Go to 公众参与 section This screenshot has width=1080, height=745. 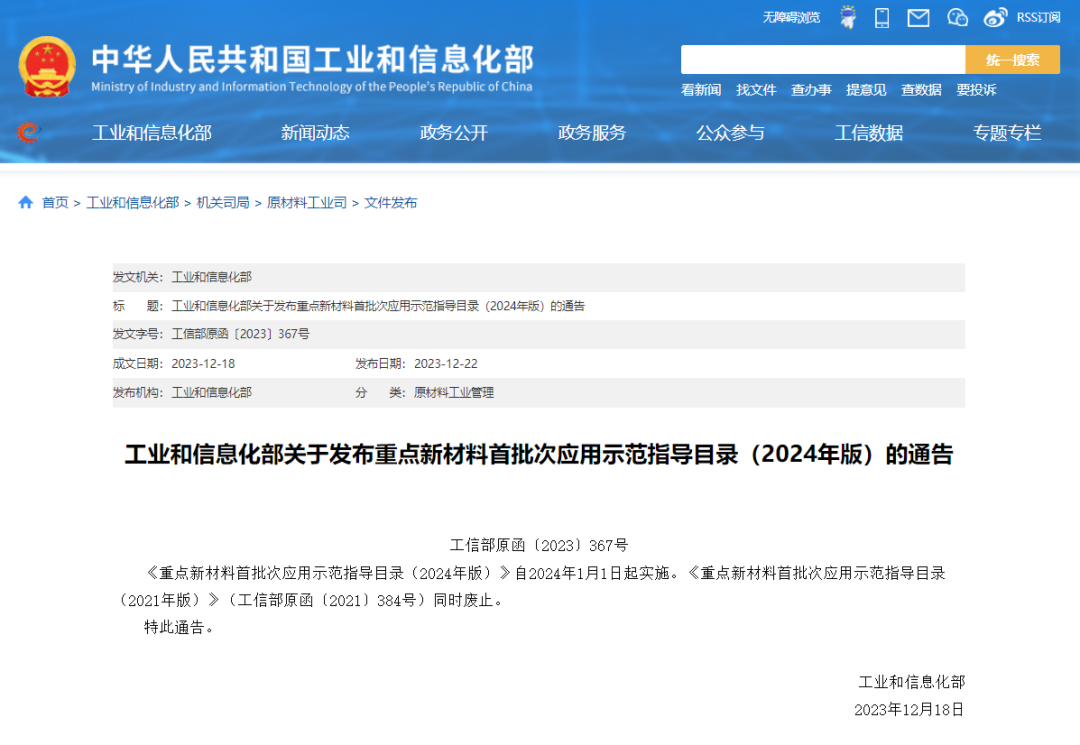(x=730, y=133)
